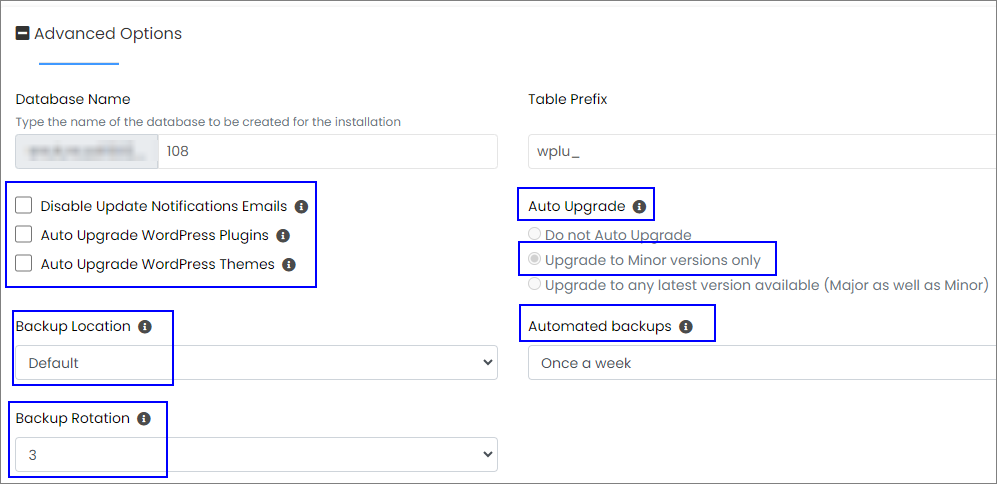Viewport: 997px width, 484px height.
Task: Click the Backup Rotation info icon
Action: click(144, 419)
